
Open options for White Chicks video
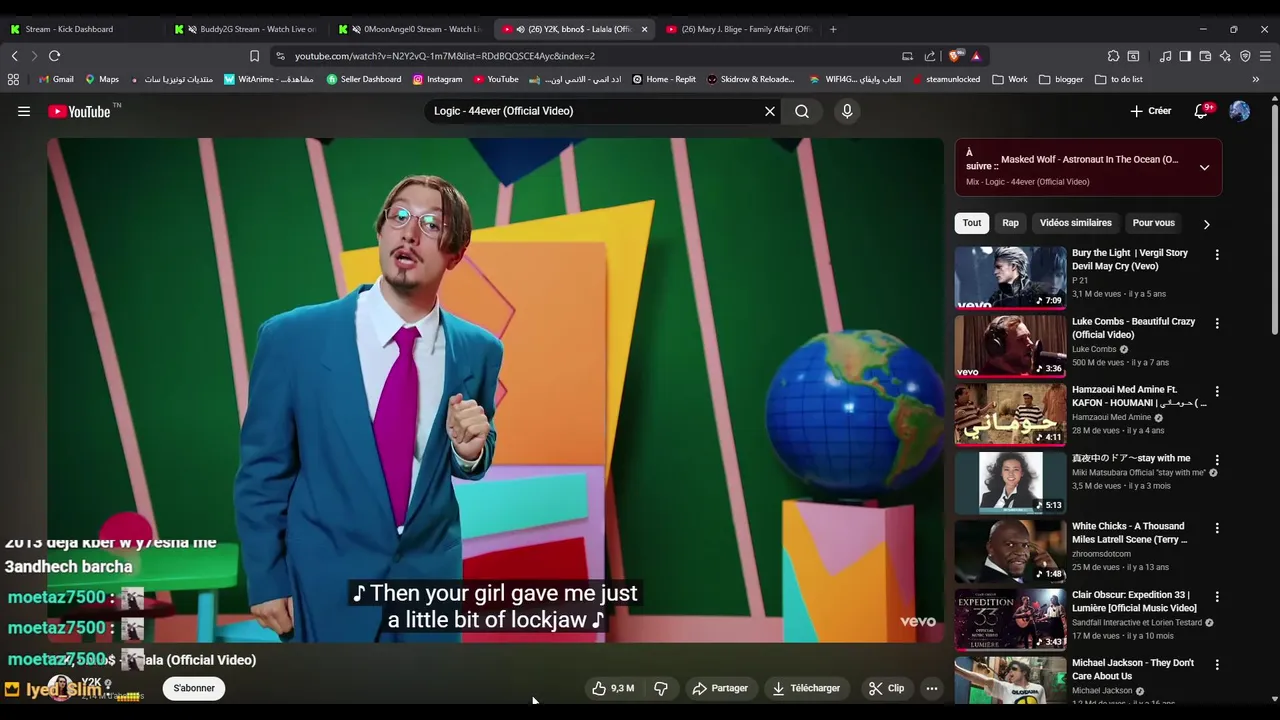1217,528
